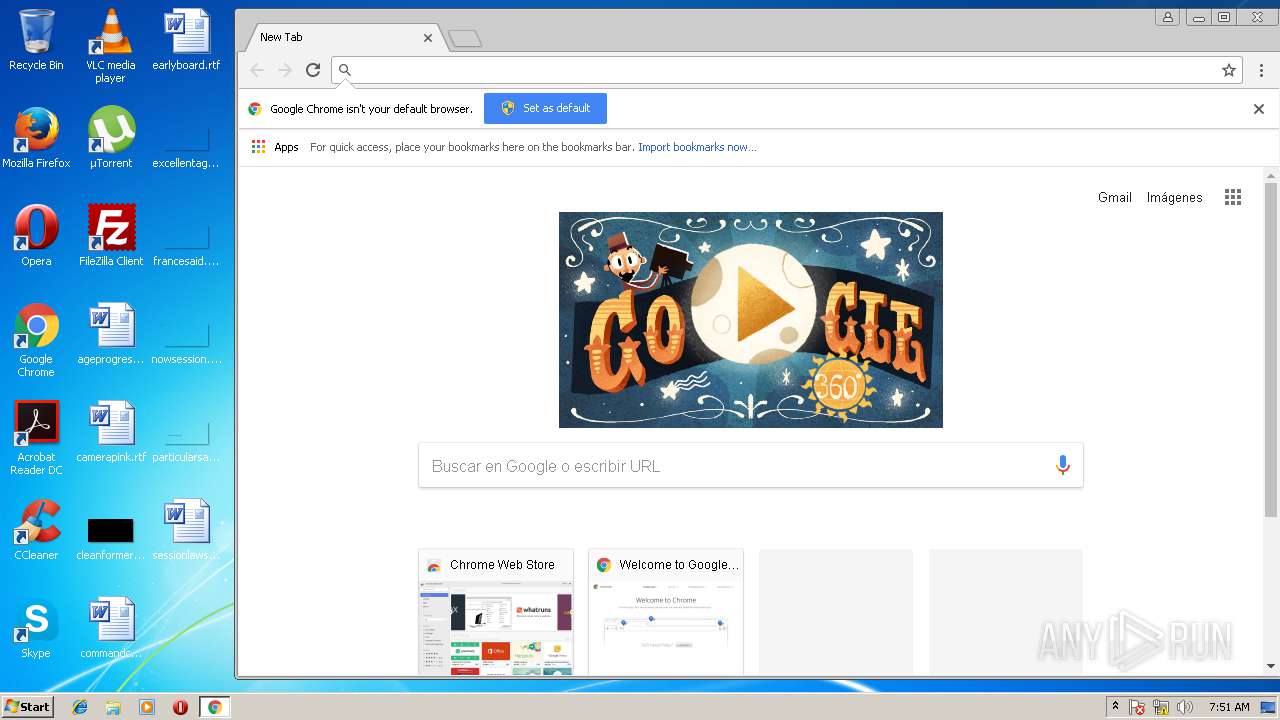1280x720 pixels.
Task: Open the Welcome to Google thumbnail
Action: [x=666, y=612]
